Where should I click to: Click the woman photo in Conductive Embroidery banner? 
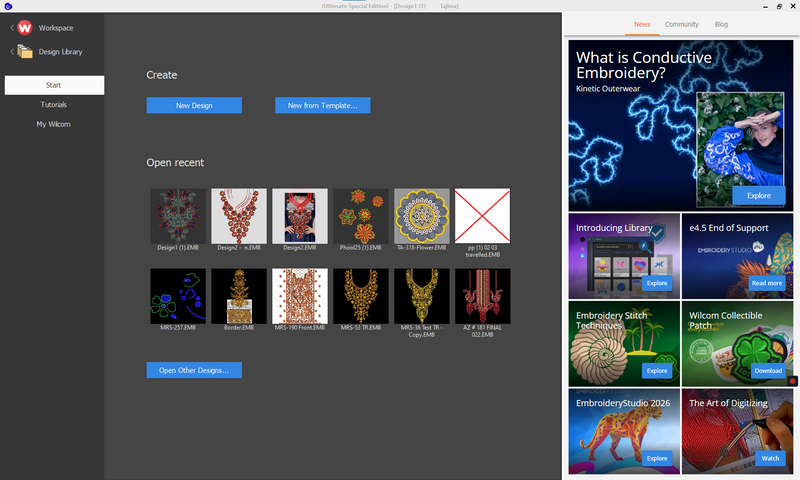coord(740,148)
